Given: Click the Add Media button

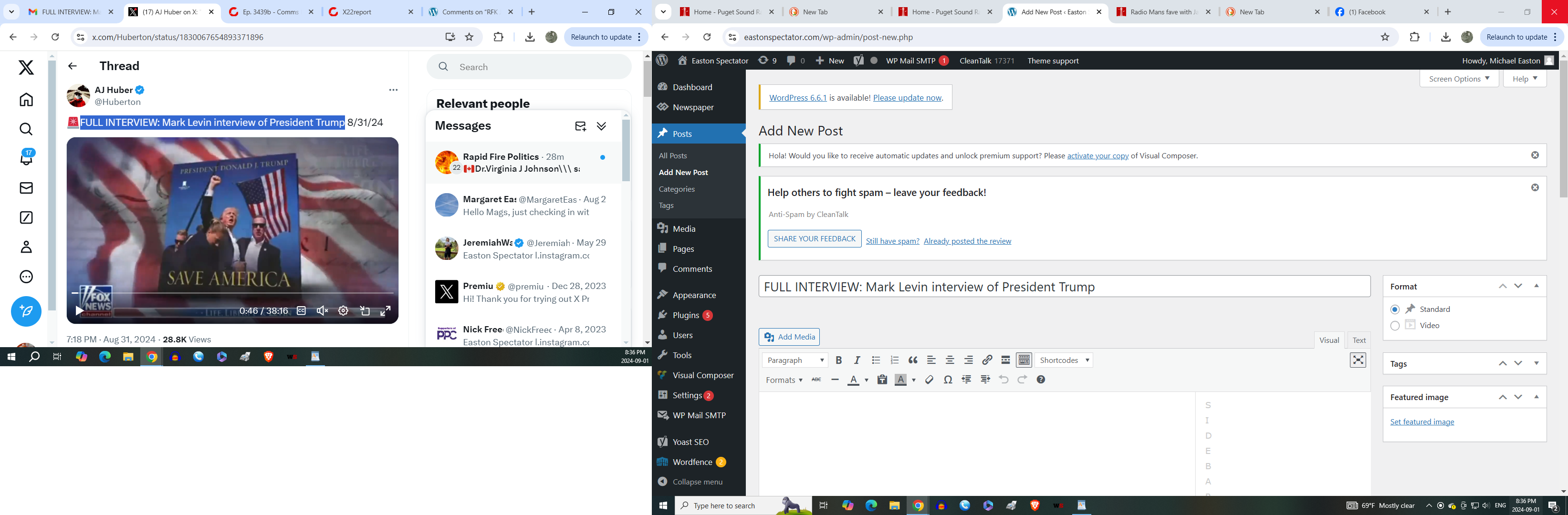Looking at the screenshot, I should [x=789, y=337].
